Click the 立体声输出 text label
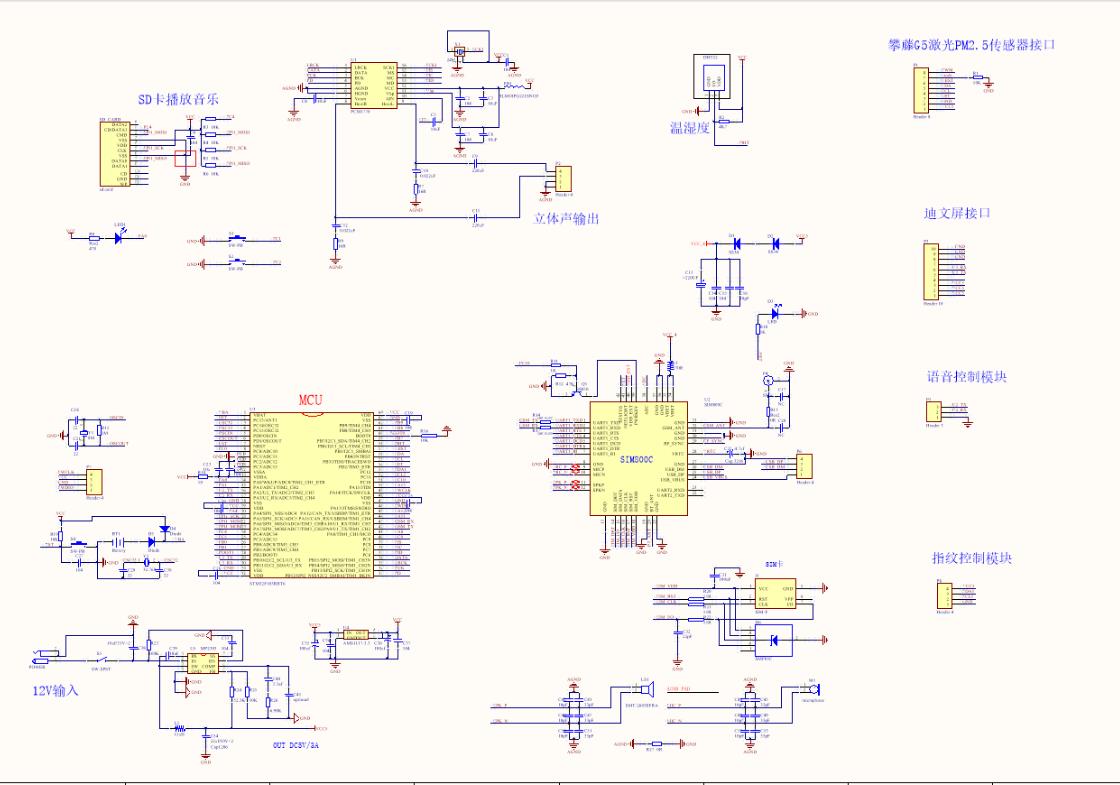 566,219
